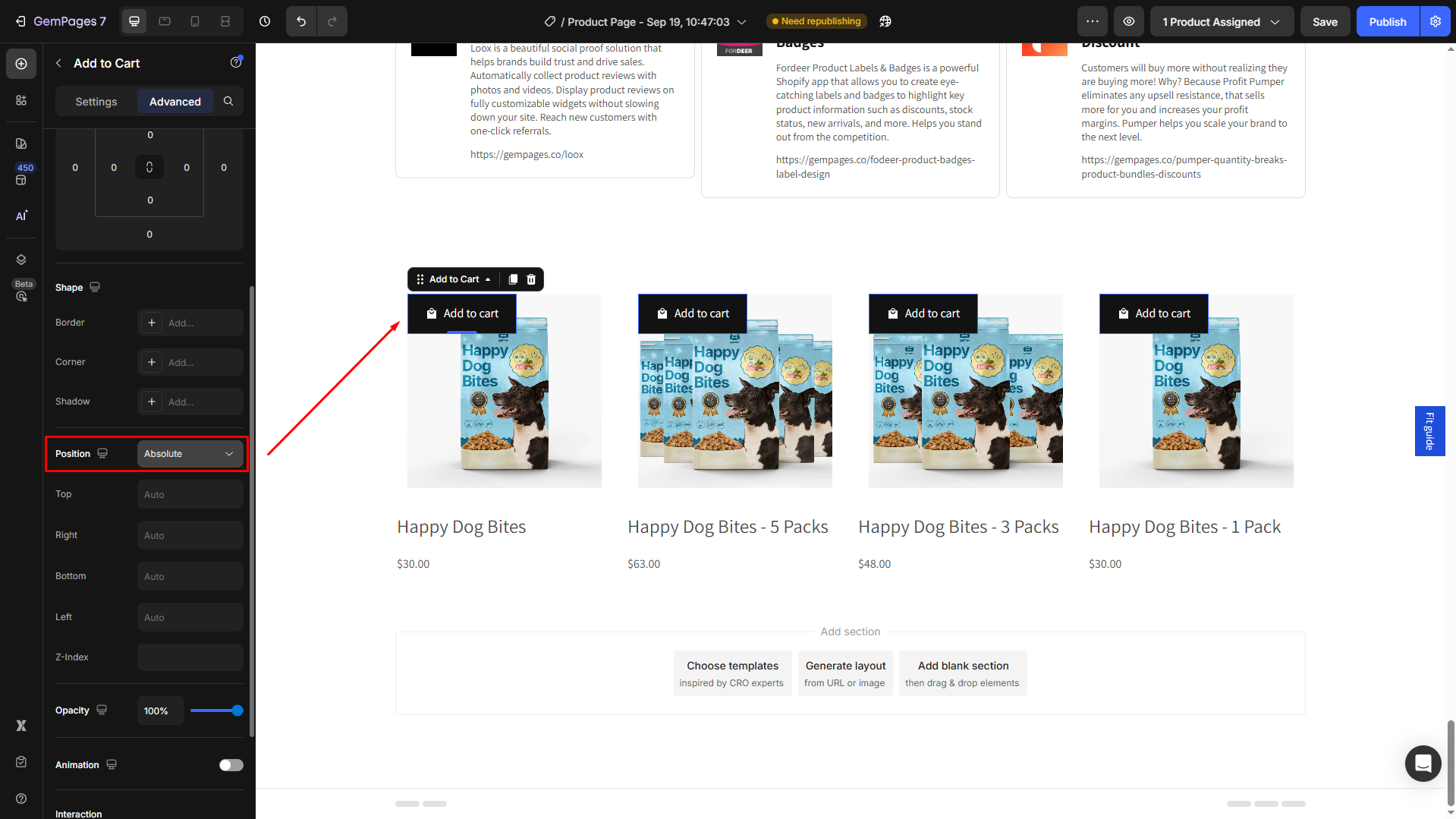Enable the Animation toggle
The height and width of the screenshot is (819, 1456).
pos(231,765)
